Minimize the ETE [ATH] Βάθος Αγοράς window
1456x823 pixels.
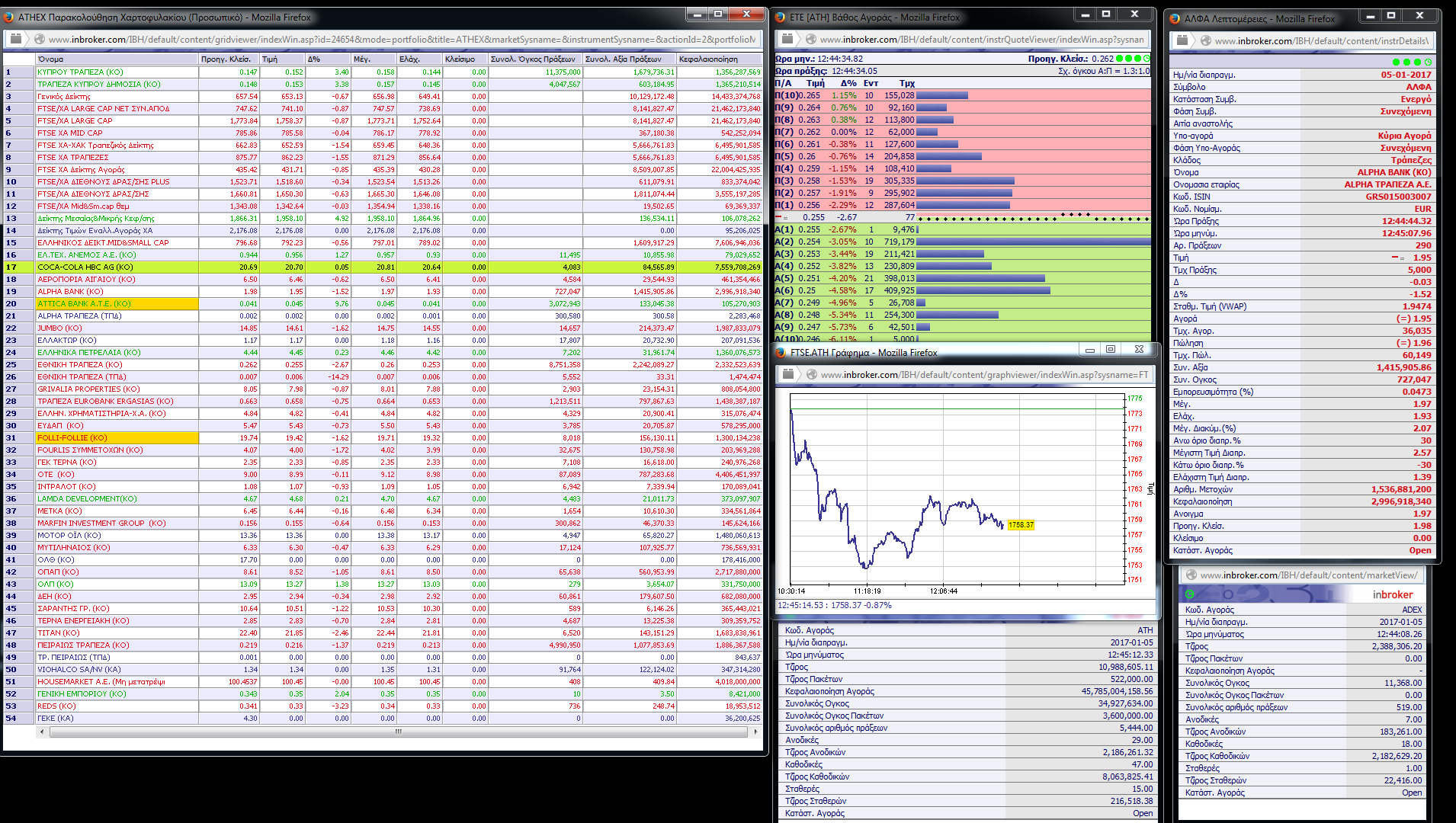[1085, 14]
